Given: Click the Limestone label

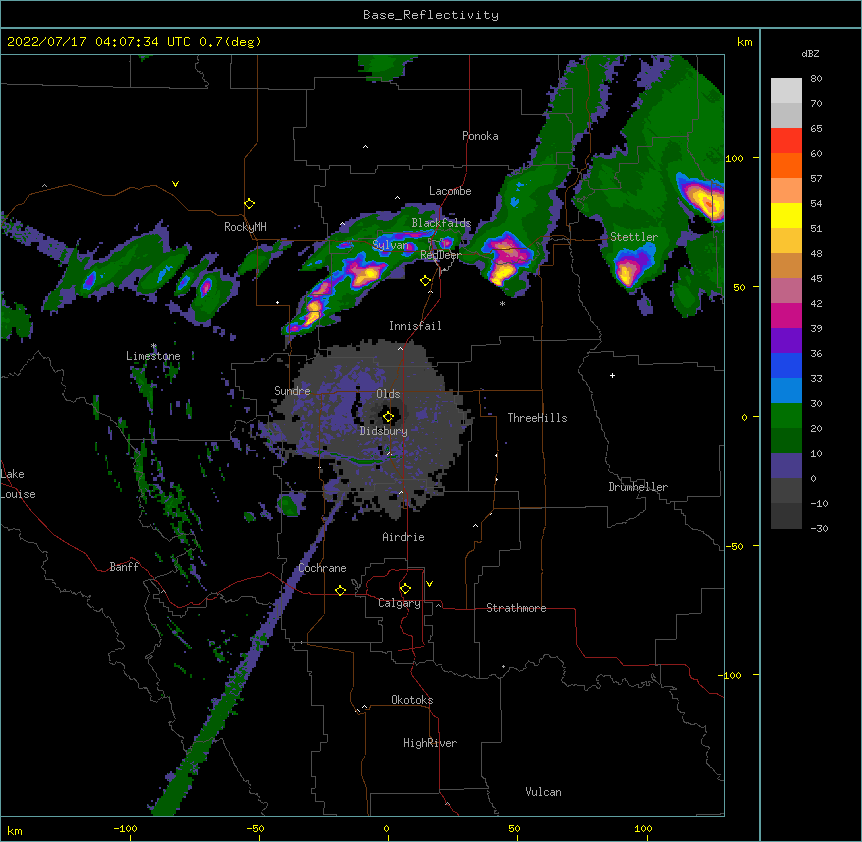Looking at the screenshot, I should (153, 356).
